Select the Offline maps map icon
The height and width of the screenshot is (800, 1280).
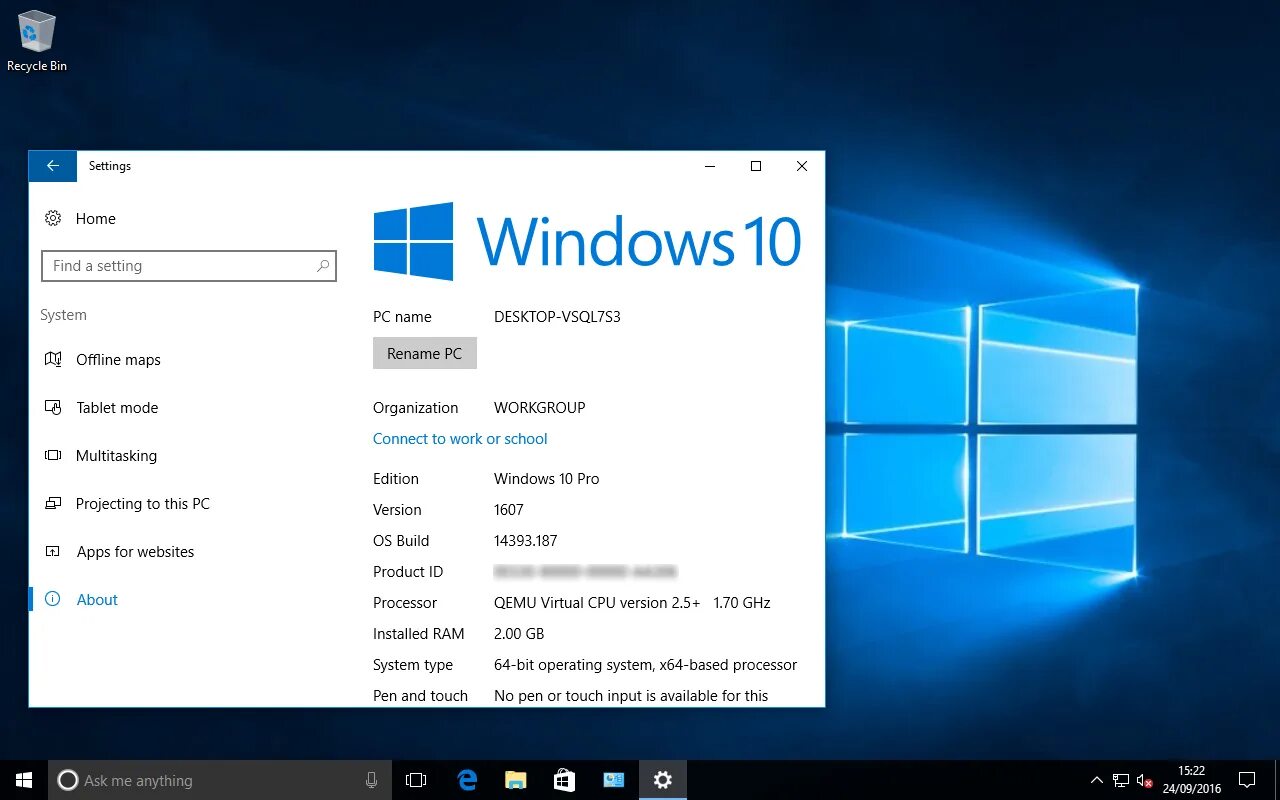(53, 359)
